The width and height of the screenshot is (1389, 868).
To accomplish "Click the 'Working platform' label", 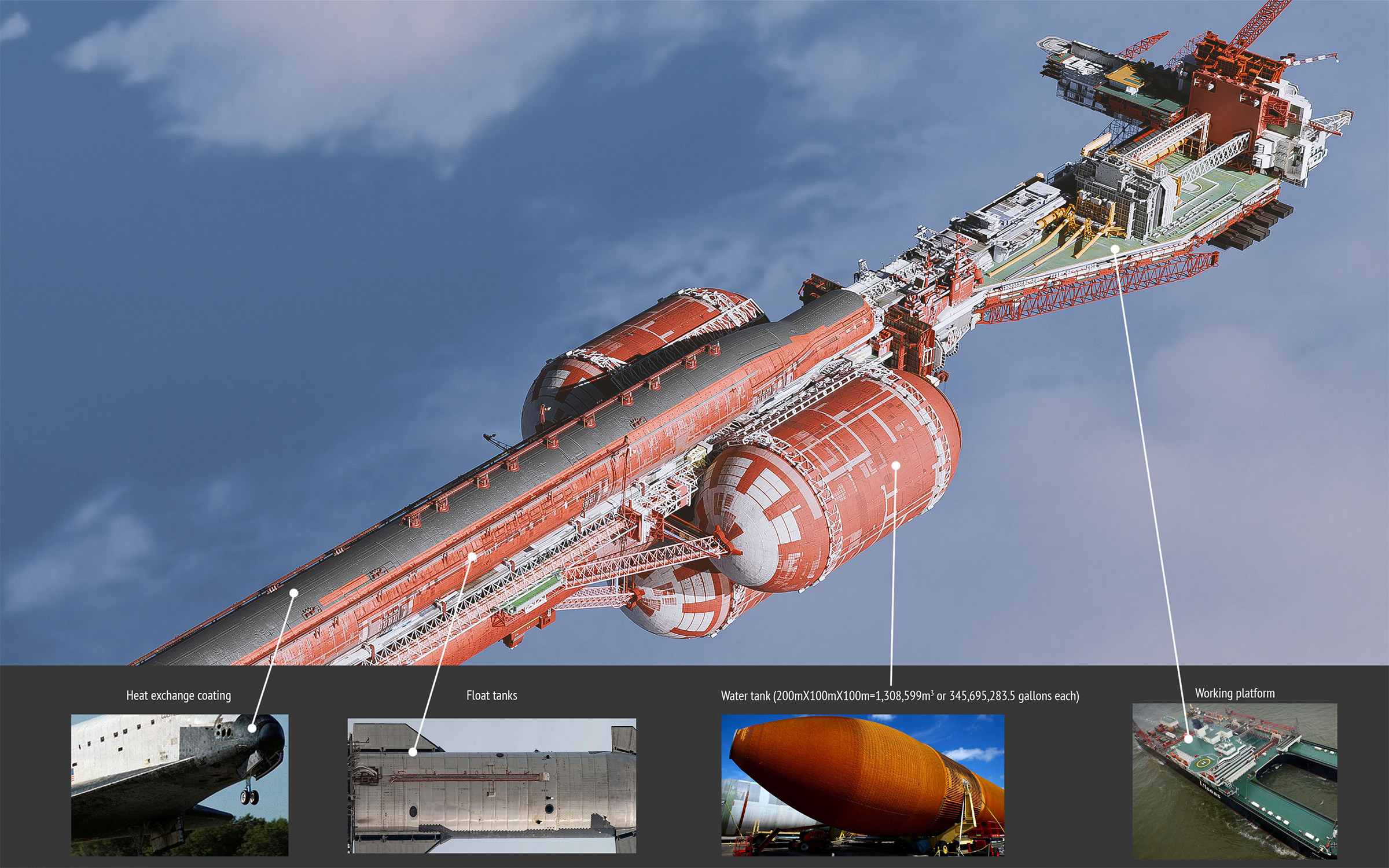I will pos(1234,693).
